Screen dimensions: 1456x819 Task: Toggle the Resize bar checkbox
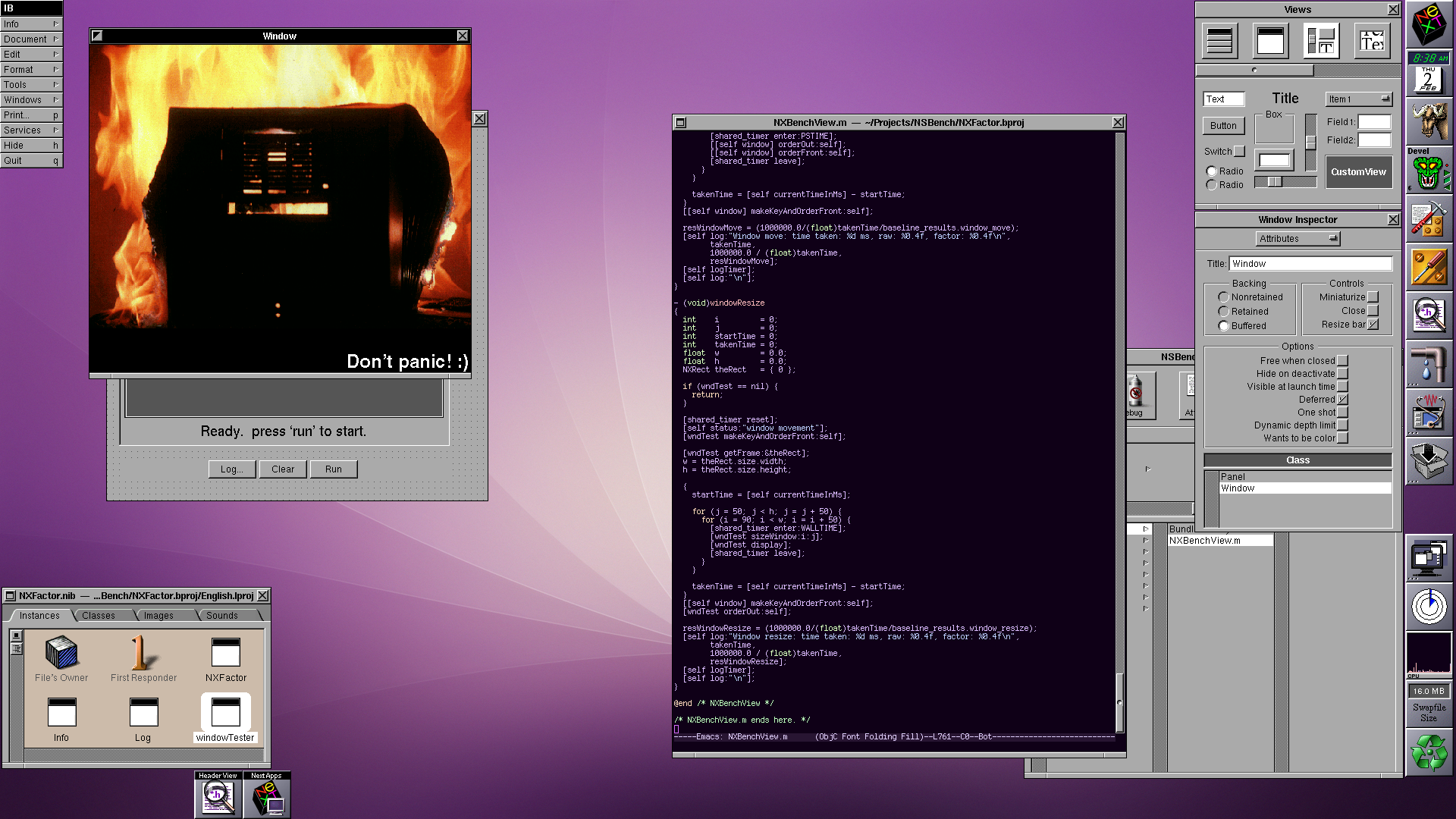pos(1373,325)
